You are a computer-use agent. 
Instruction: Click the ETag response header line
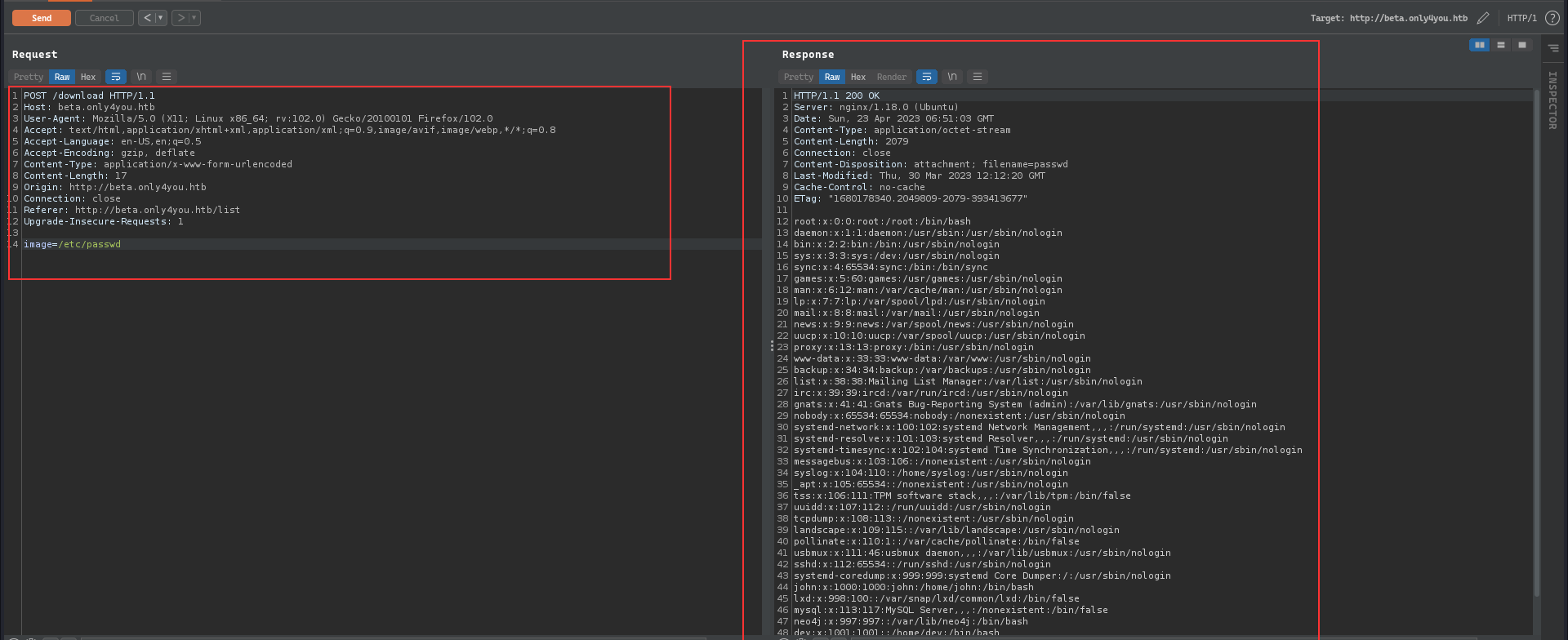(911, 198)
